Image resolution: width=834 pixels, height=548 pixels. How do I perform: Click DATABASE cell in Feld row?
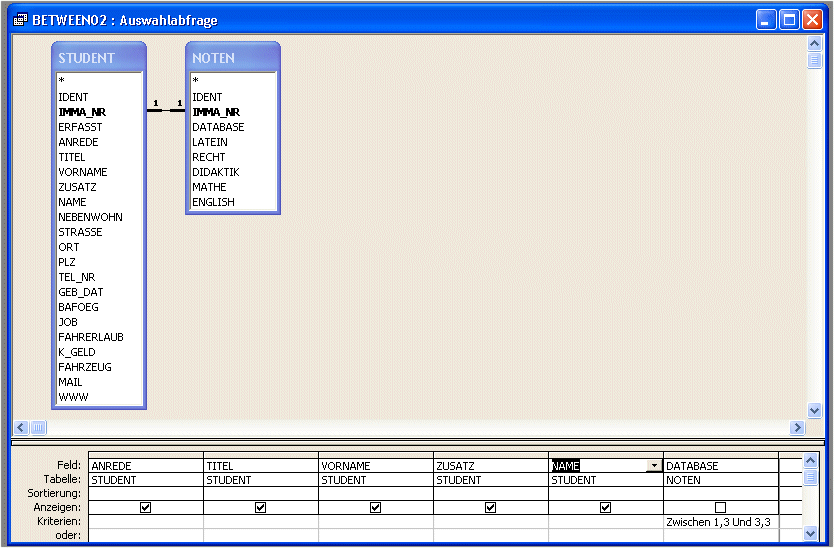(721, 466)
